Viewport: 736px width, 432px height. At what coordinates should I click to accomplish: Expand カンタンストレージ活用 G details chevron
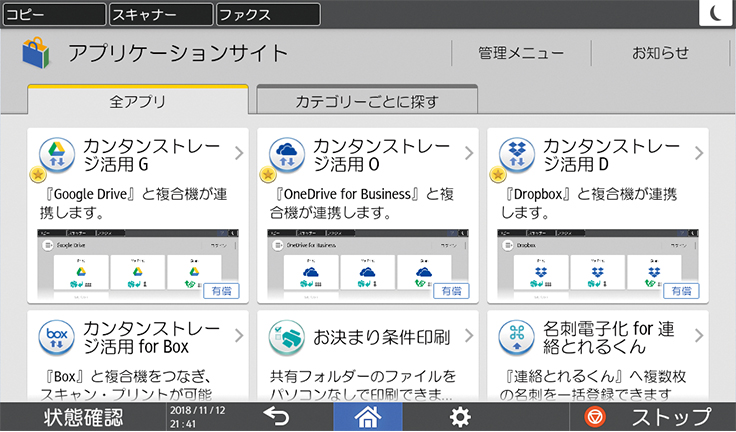pos(239,154)
